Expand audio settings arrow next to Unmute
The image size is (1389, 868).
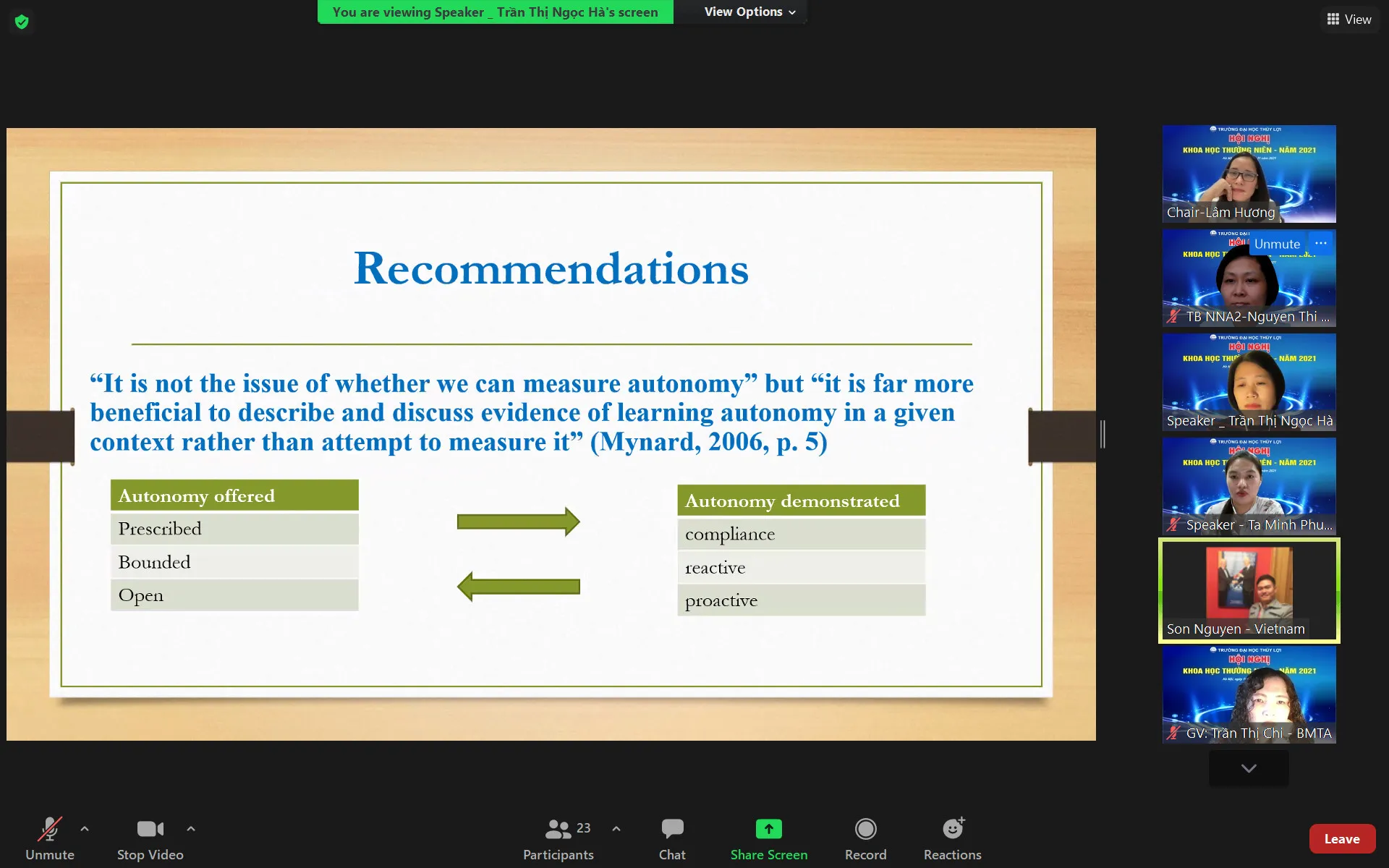[85, 829]
